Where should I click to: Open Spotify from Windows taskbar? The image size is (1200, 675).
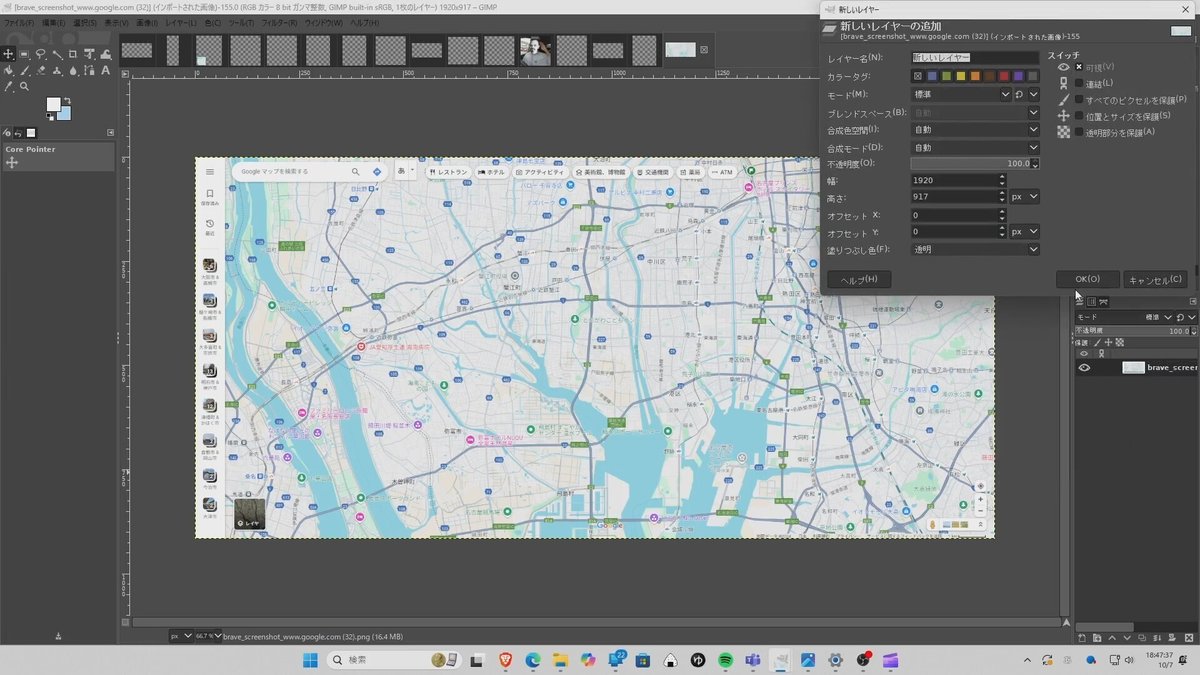[x=726, y=660]
